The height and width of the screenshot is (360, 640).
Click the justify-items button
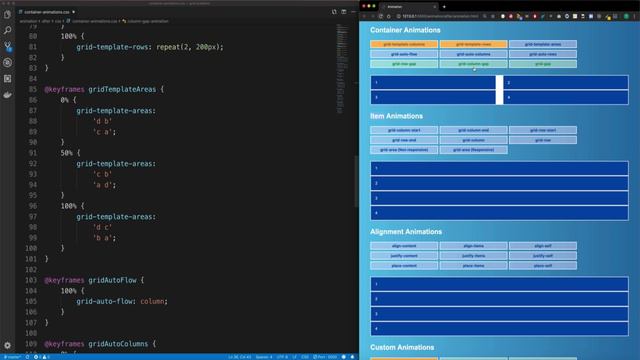click(473, 256)
